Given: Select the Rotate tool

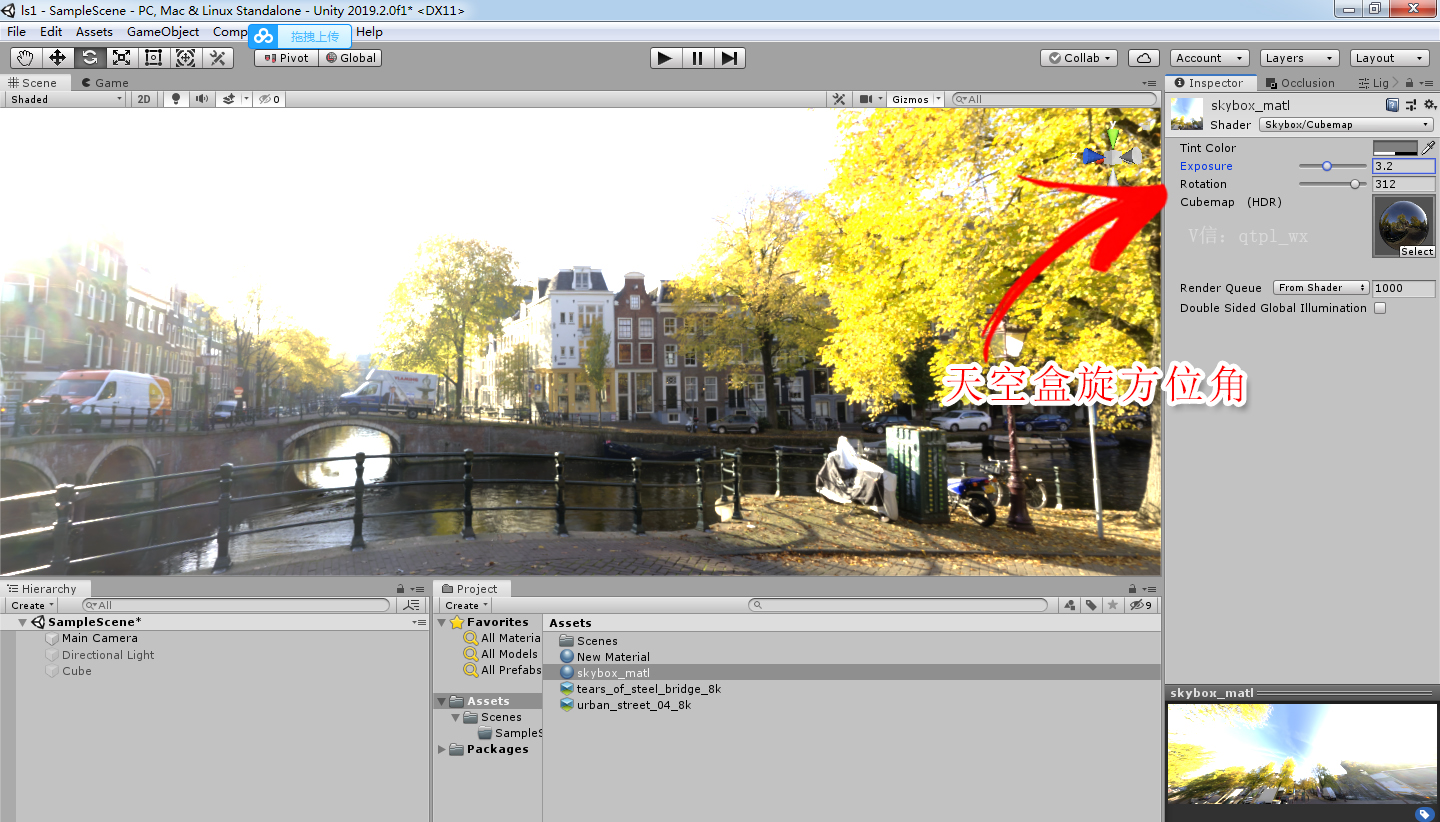Looking at the screenshot, I should (x=89, y=58).
